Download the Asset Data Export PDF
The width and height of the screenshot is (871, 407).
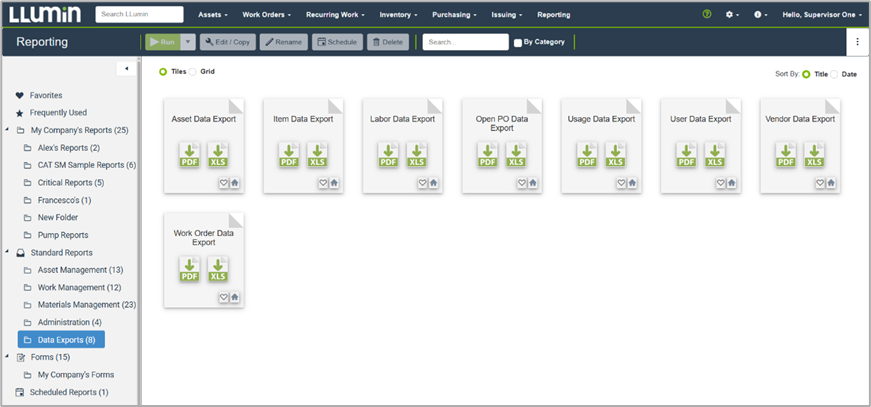189,155
